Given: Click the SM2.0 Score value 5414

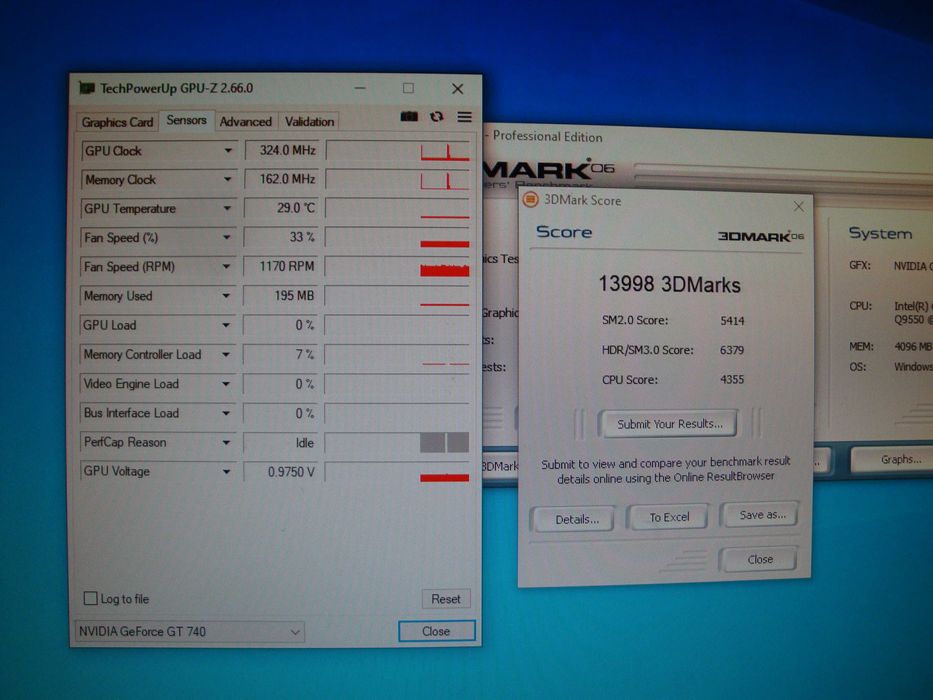Looking at the screenshot, I should 732,321.
